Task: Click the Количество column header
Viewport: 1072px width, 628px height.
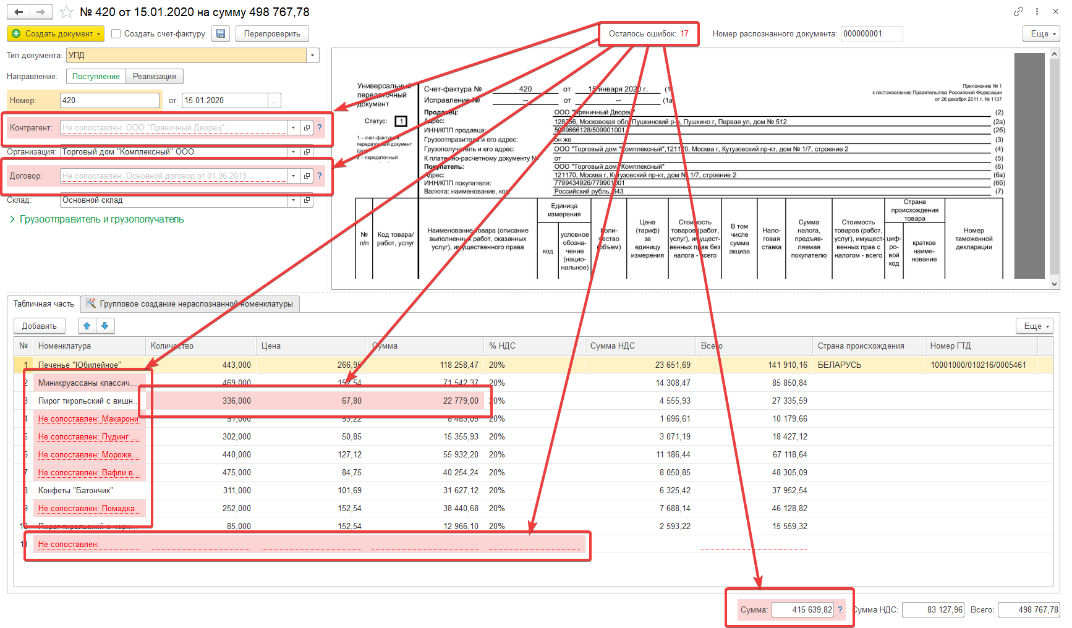Action: click(200, 346)
